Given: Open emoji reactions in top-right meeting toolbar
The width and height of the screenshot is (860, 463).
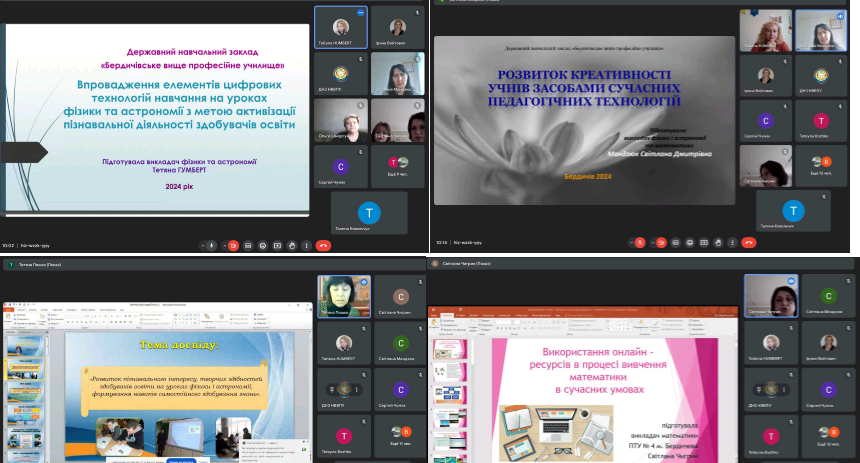Looking at the screenshot, I should pos(690,243).
